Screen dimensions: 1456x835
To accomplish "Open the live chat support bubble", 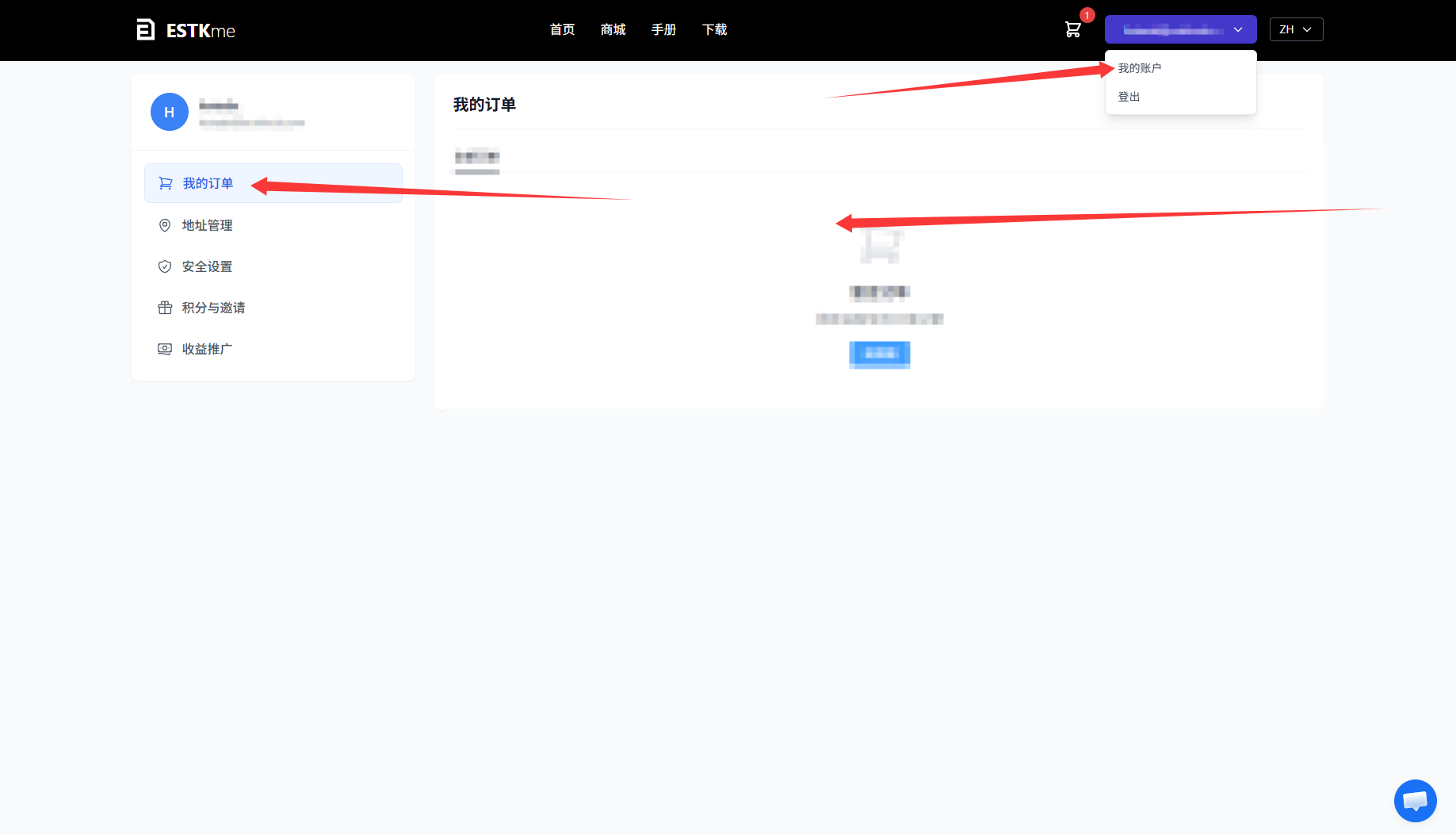I will pyautogui.click(x=1415, y=801).
